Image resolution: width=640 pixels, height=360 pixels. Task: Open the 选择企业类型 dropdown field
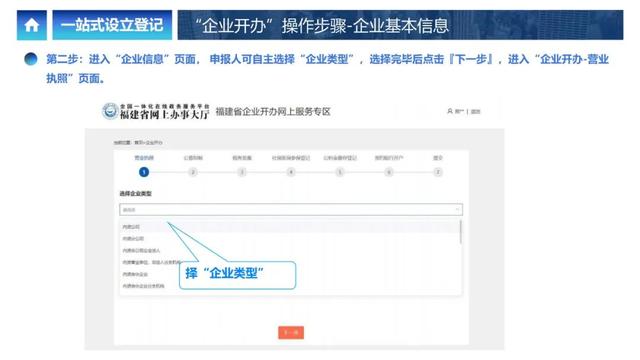point(291,209)
